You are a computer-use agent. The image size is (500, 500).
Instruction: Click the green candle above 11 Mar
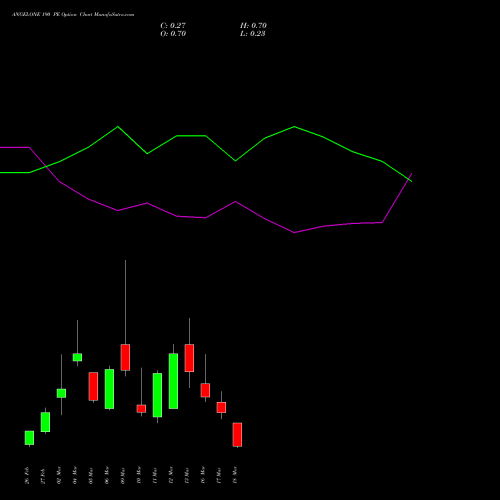(157, 395)
